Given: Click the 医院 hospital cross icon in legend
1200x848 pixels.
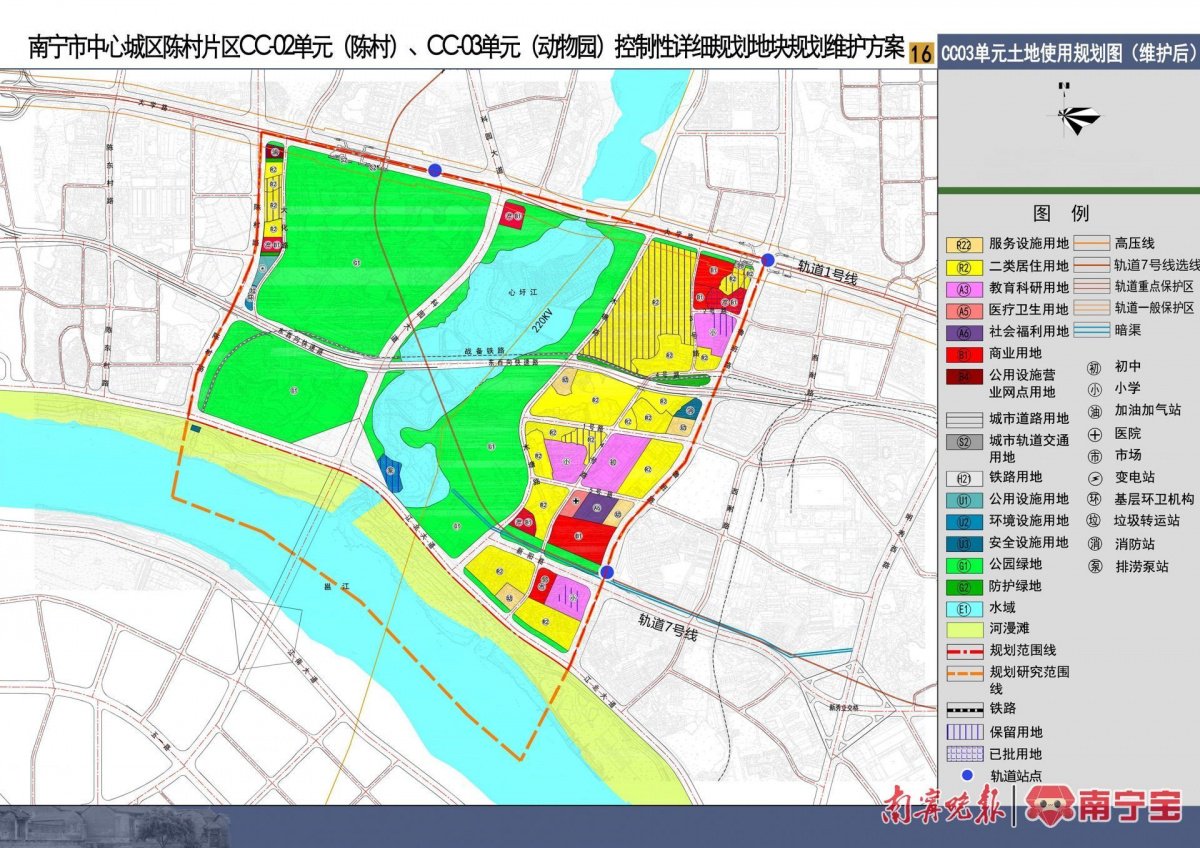Looking at the screenshot, I should coord(1094,434).
